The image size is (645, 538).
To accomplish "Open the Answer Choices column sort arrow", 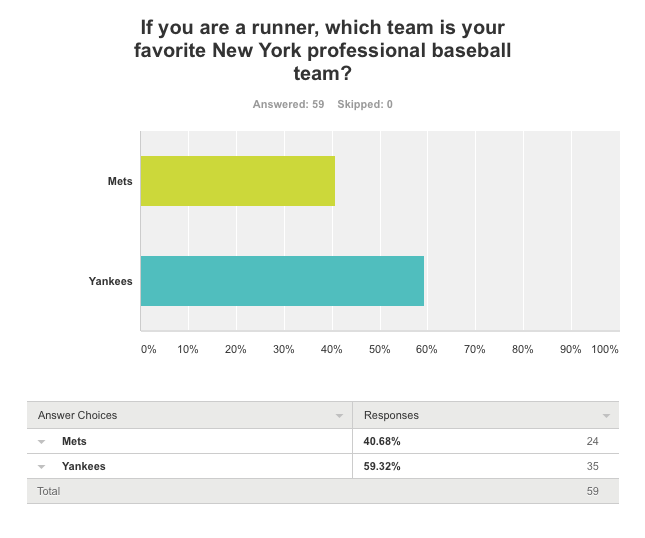I will point(342,415).
